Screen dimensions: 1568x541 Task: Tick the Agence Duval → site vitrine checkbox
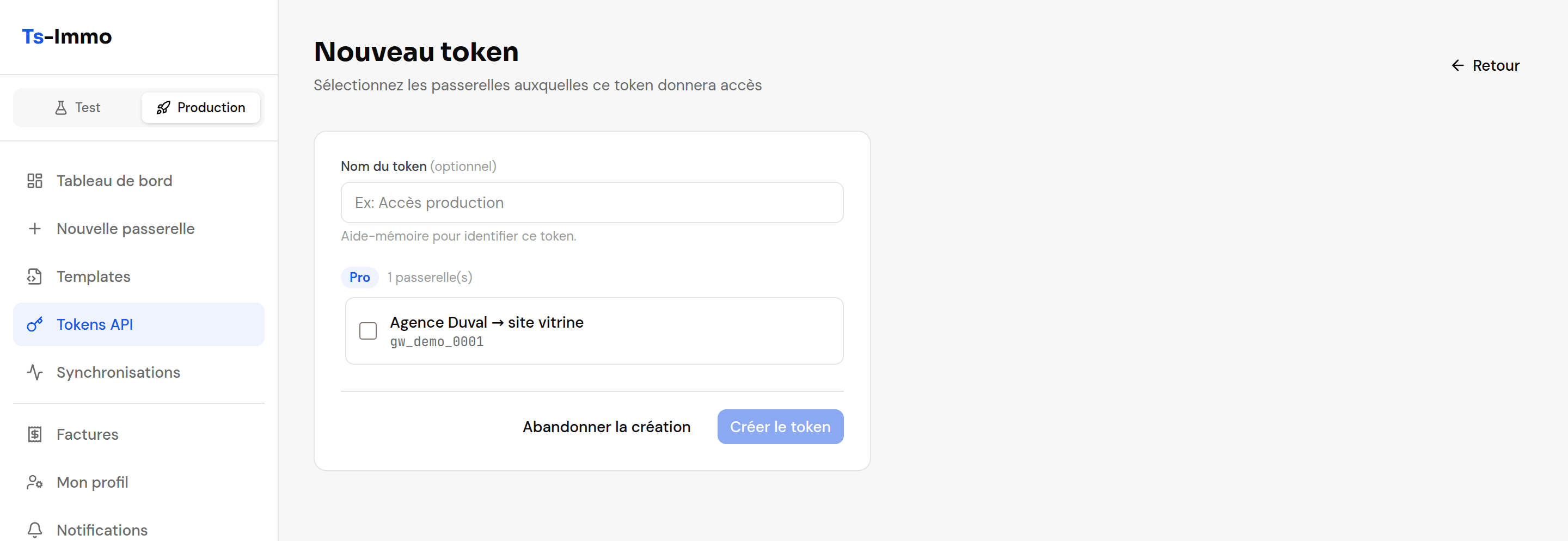[x=367, y=331]
